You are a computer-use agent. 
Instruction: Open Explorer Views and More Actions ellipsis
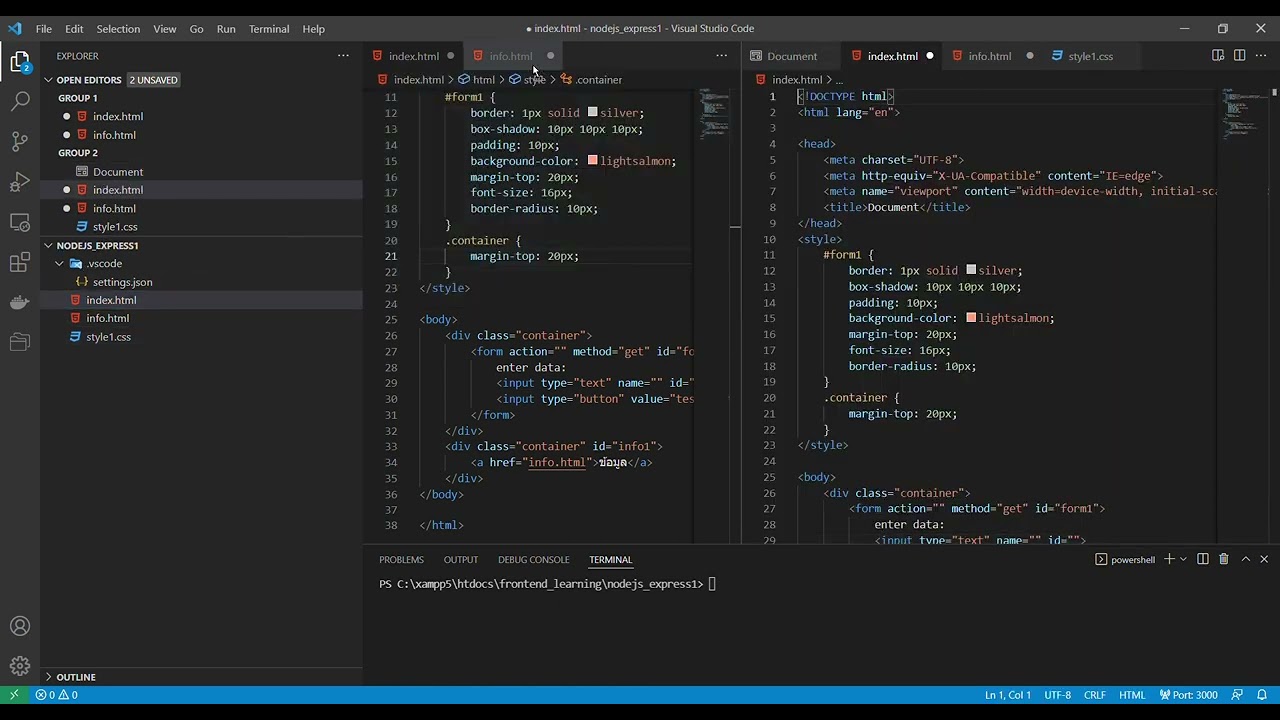click(x=343, y=56)
